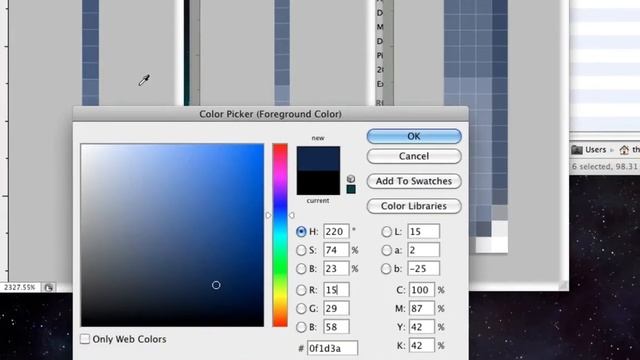
Task: Click the brightness field showing 23
Action: pos(336,268)
